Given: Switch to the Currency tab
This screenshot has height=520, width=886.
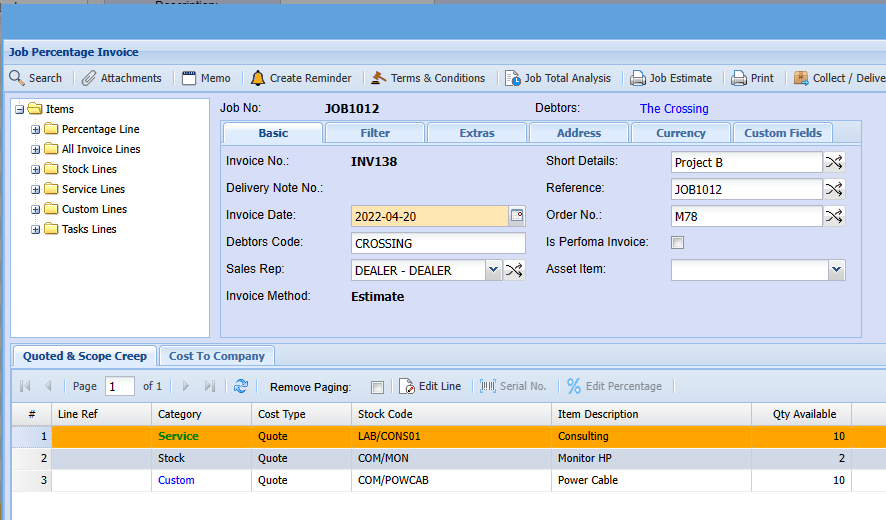Looking at the screenshot, I should [x=680, y=133].
